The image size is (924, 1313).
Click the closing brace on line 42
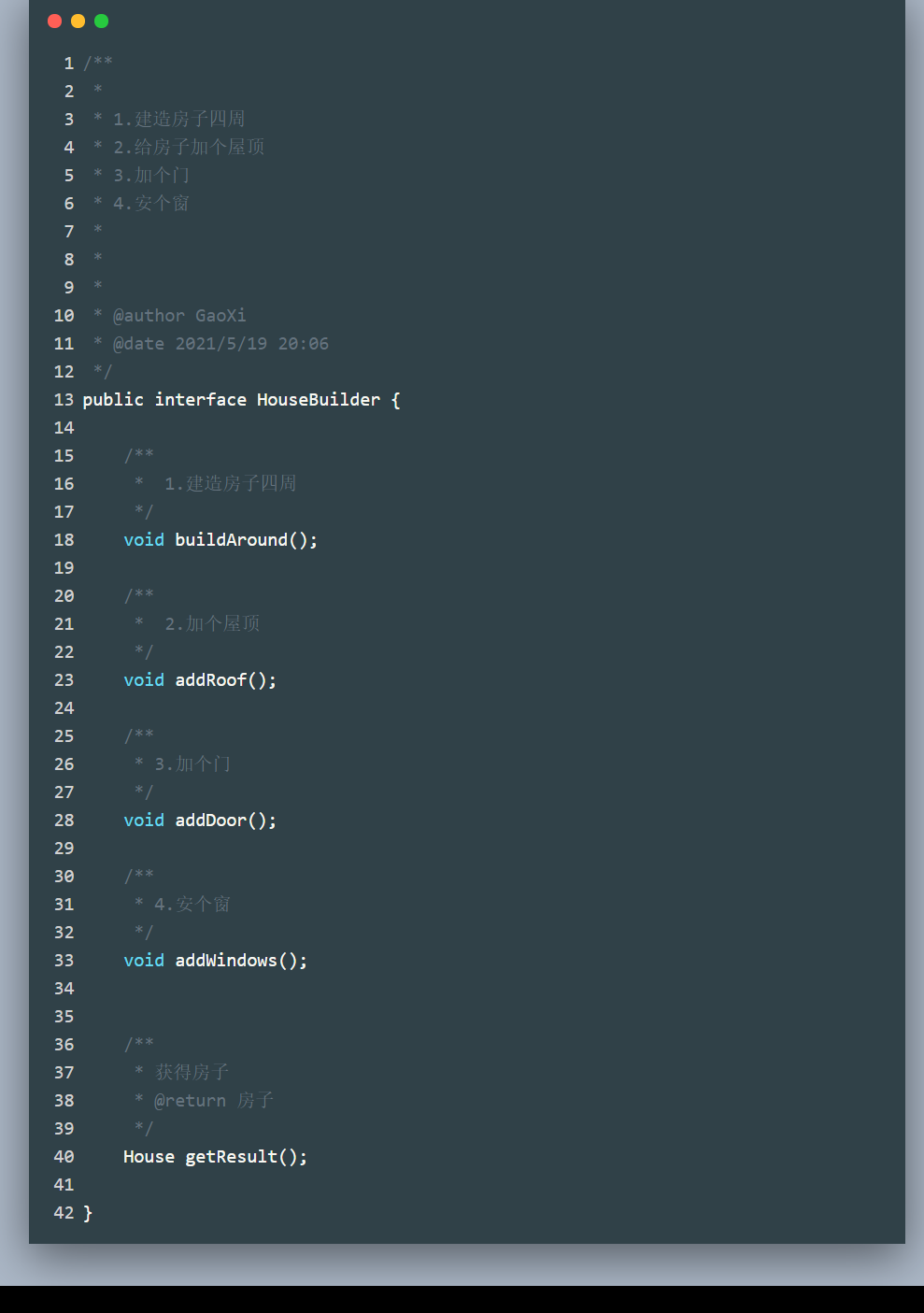(88, 1213)
